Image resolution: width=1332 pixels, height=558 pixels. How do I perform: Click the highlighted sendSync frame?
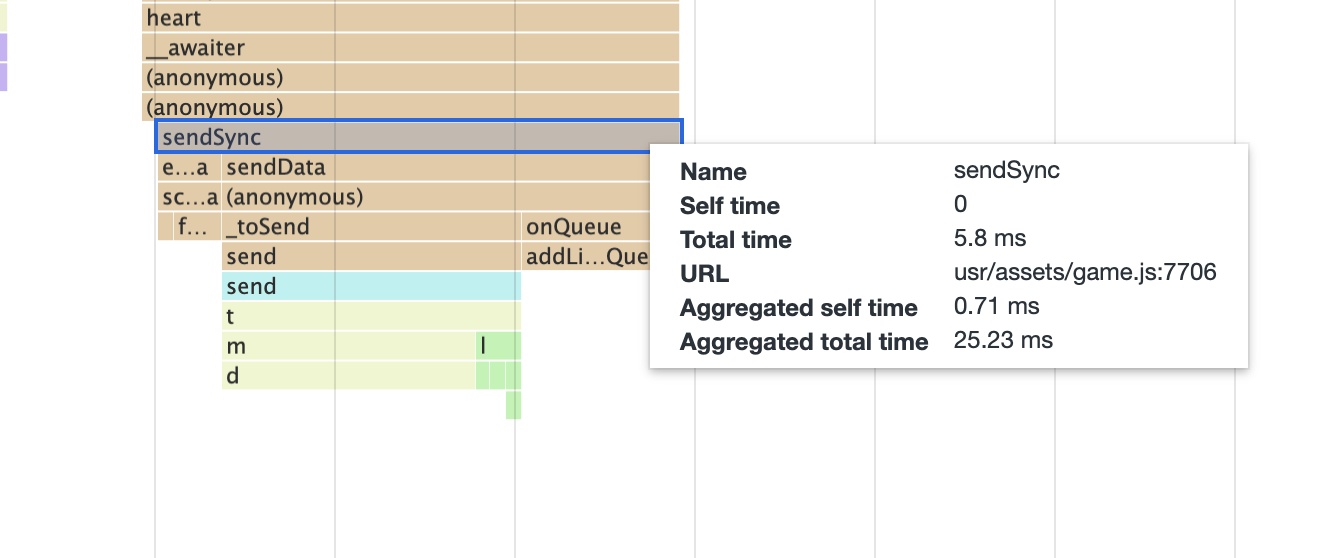click(419, 137)
